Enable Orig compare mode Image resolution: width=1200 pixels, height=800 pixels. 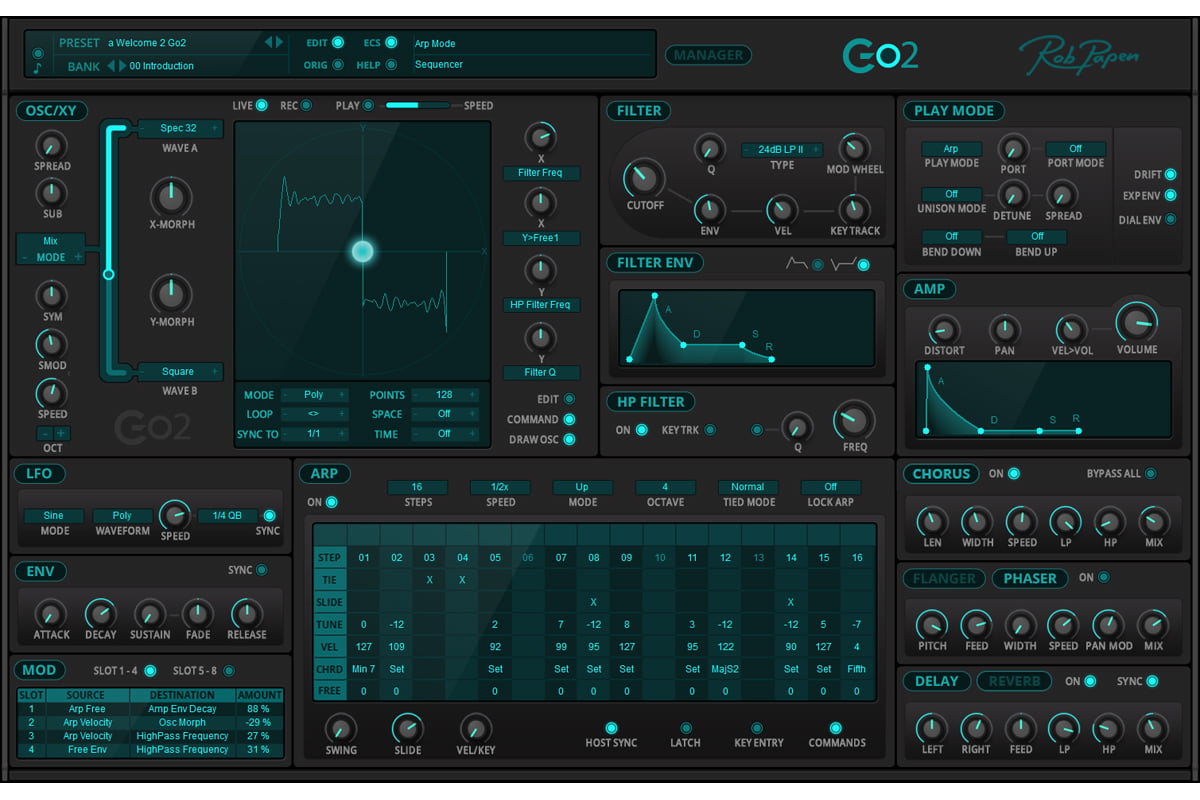click(x=337, y=65)
